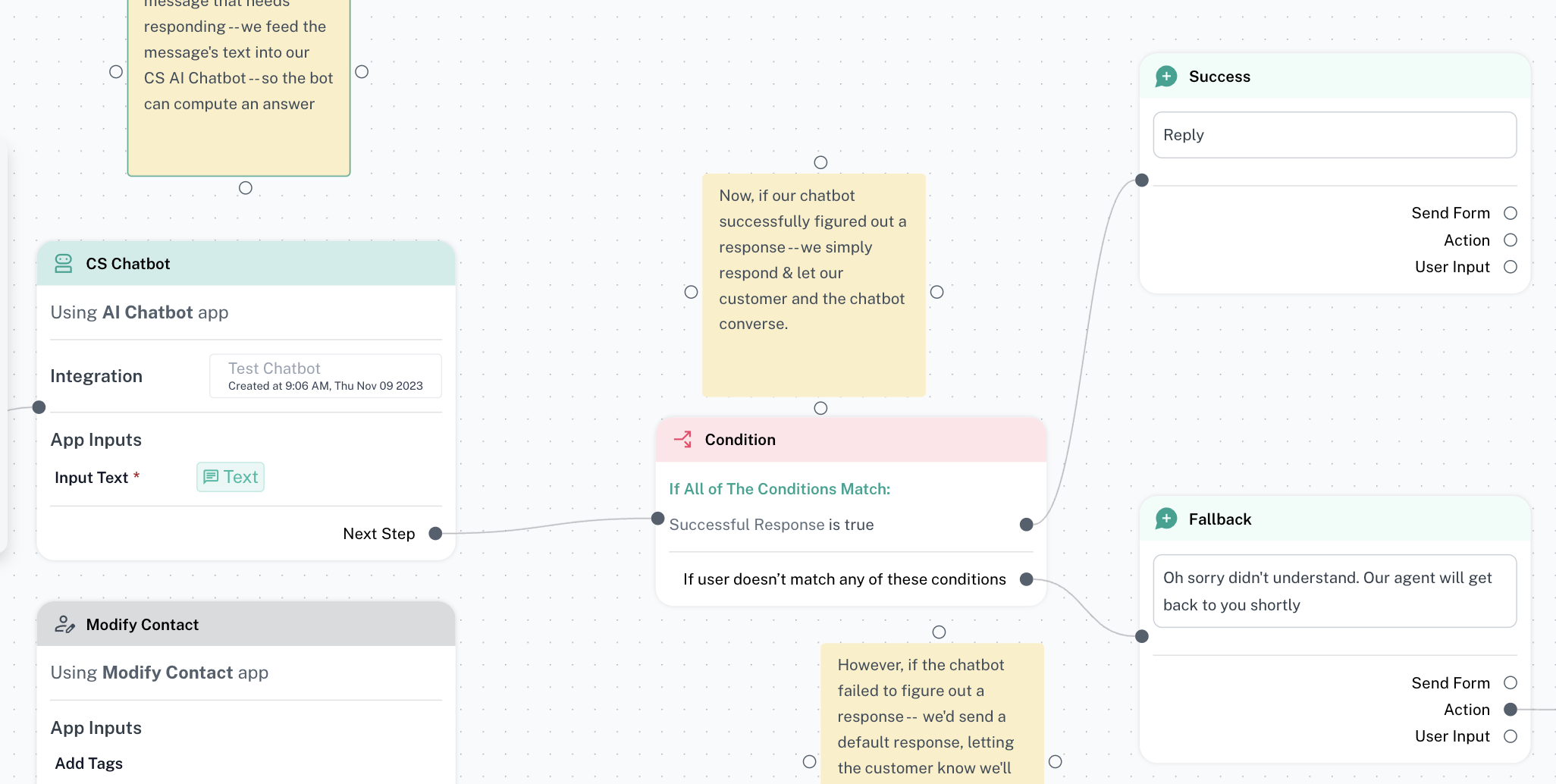Open the Integration Test Chatbot selector
Screen dimensions: 1556x784
click(325, 376)
